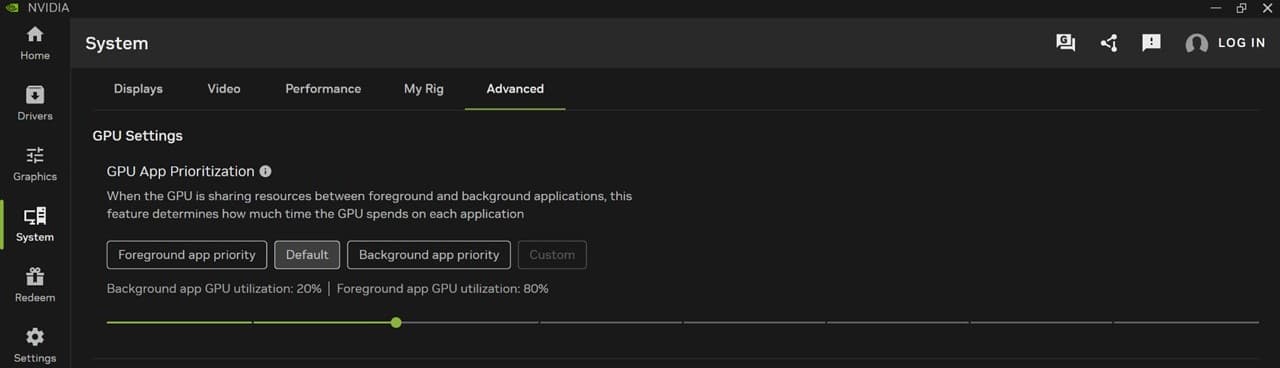The width and height of the screenshot is (1280, 368).
Task: Go to Home in the sidebar
Action: pos(35,44)
